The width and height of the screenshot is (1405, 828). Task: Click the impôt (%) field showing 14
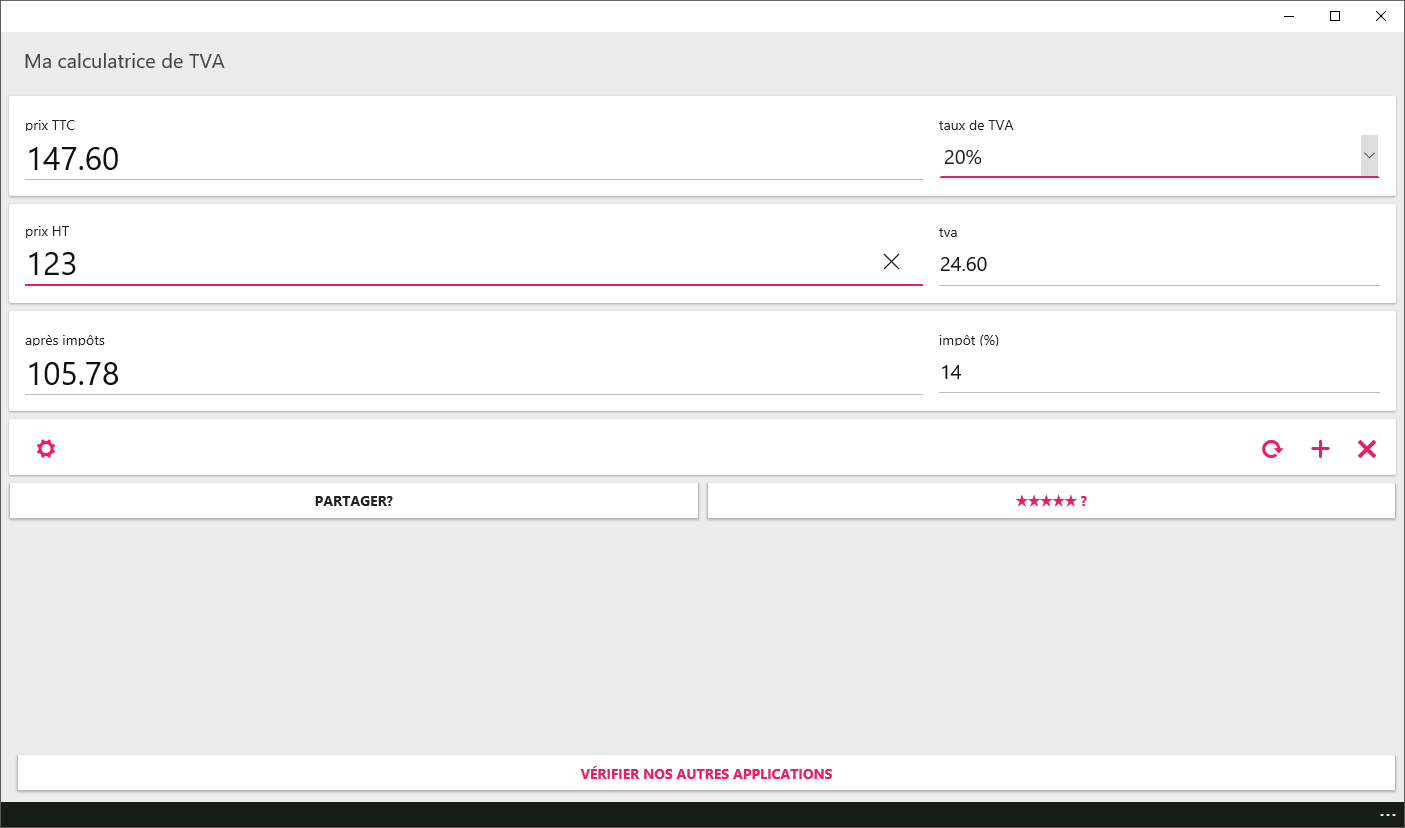click(1159, 373)
